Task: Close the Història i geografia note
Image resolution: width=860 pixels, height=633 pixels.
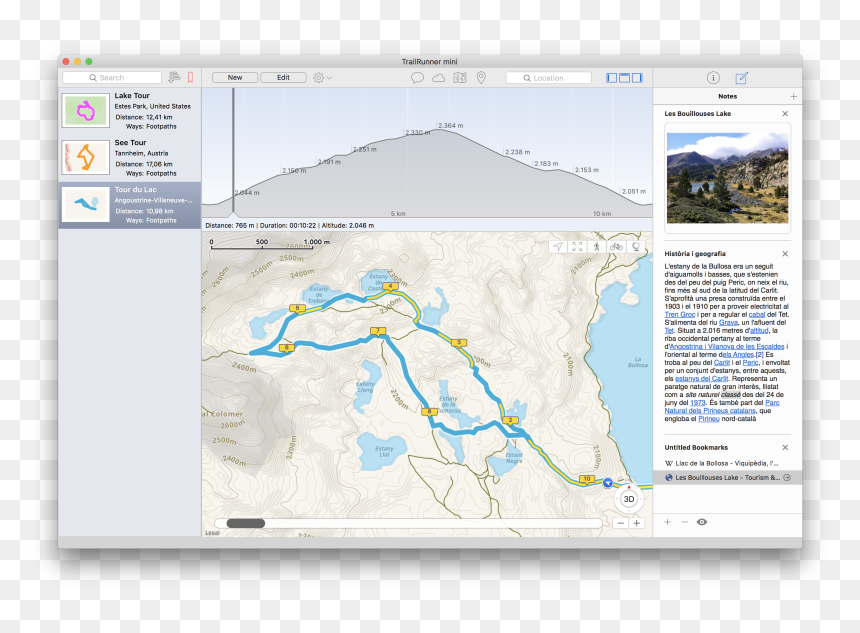Action: (785, 254)
